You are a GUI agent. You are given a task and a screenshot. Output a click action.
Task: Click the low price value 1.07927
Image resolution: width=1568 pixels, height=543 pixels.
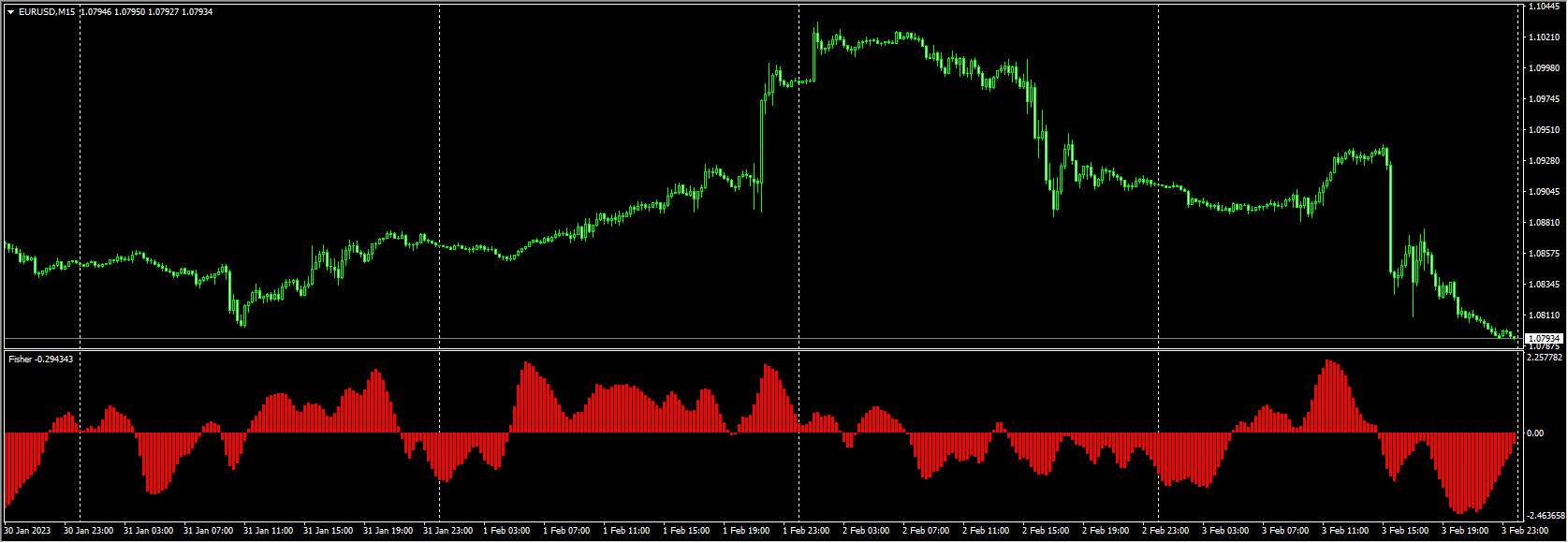[163, 12]
